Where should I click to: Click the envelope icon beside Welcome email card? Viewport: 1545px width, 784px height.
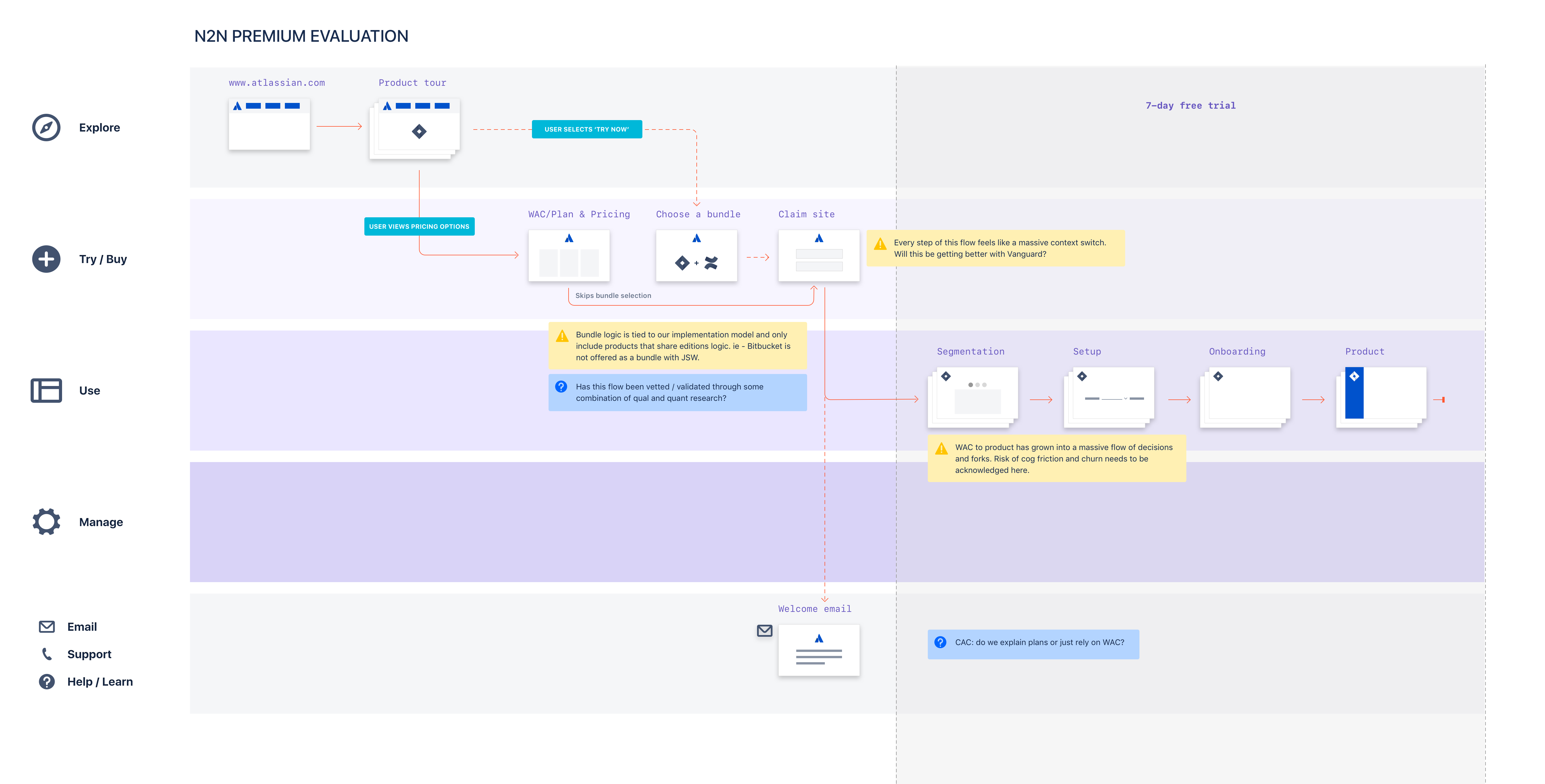tap(765, 630)
